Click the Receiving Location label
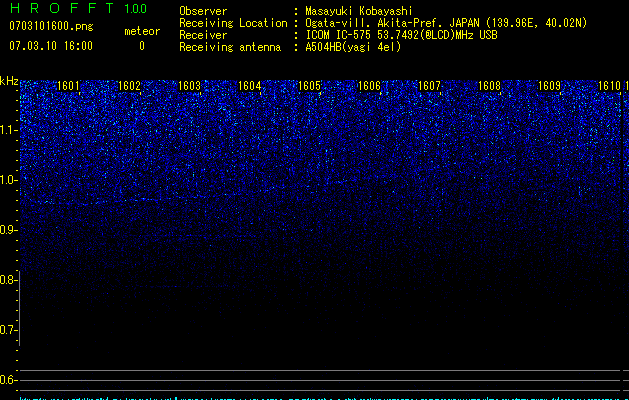The height and width of the screenshot is (400, 629). point(233,23)
